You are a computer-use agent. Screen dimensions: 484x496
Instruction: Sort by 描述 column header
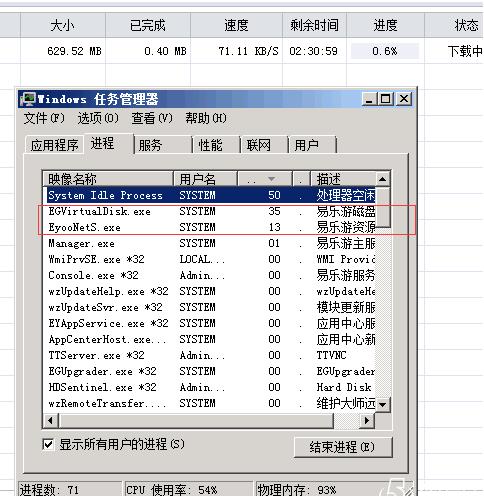point(343,179)
